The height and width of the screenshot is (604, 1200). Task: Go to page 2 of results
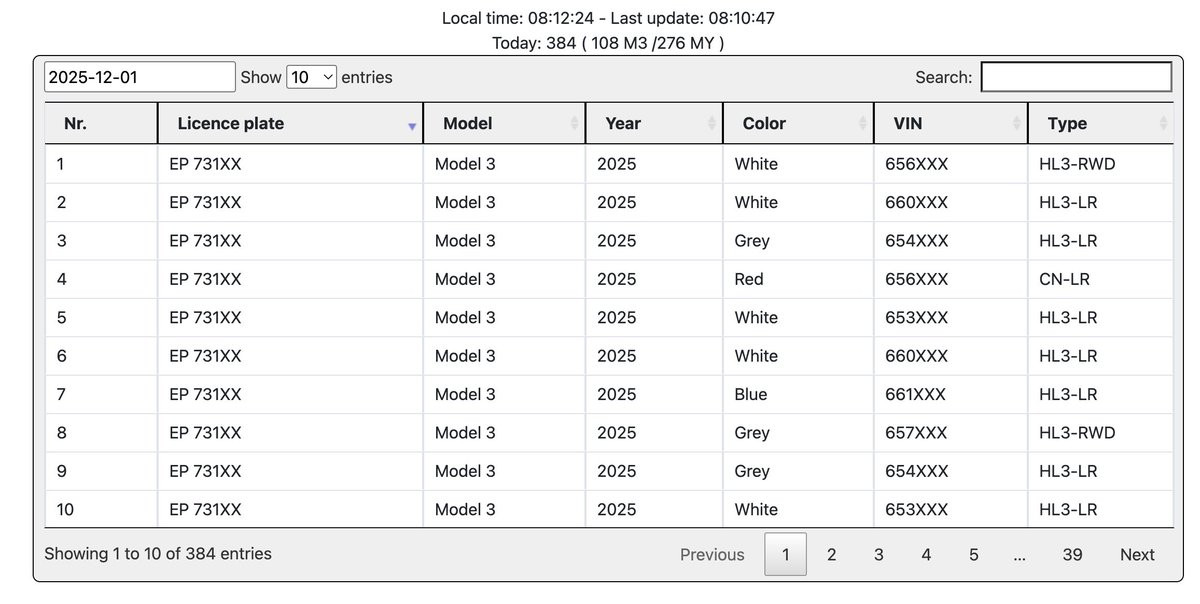coord(831,554)
